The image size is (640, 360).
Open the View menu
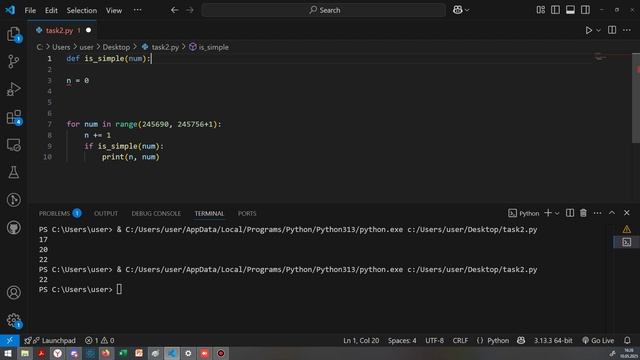[114, 10]
